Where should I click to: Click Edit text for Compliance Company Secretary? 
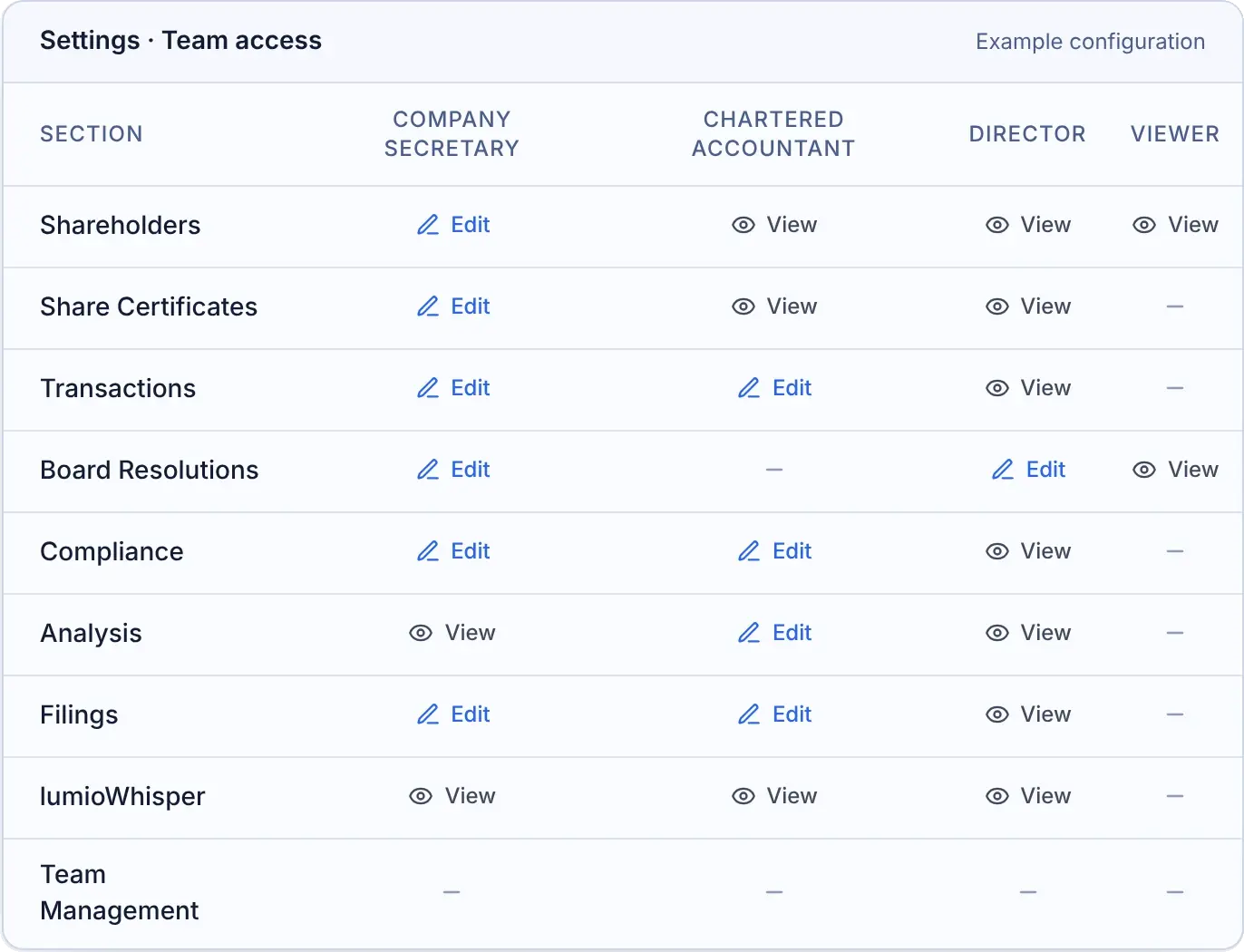pos(471,551)
